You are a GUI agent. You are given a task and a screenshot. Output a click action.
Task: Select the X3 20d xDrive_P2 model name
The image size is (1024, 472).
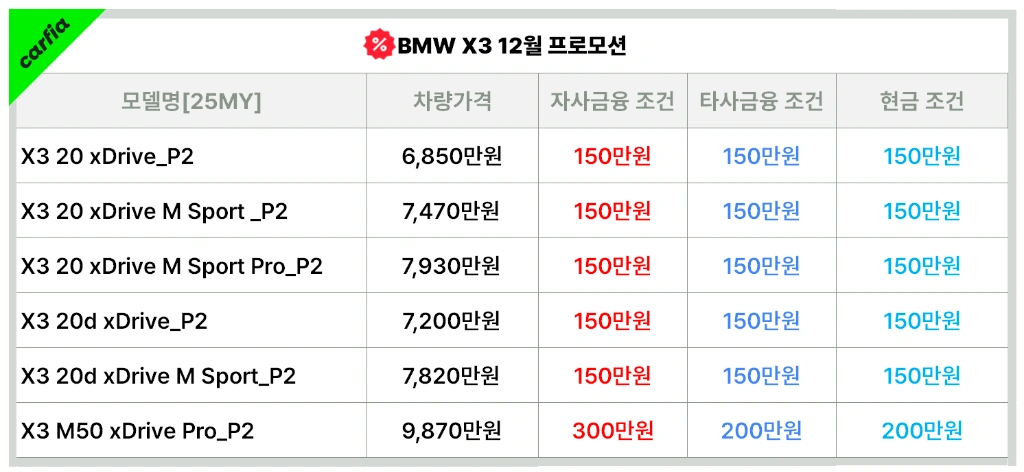114,321
